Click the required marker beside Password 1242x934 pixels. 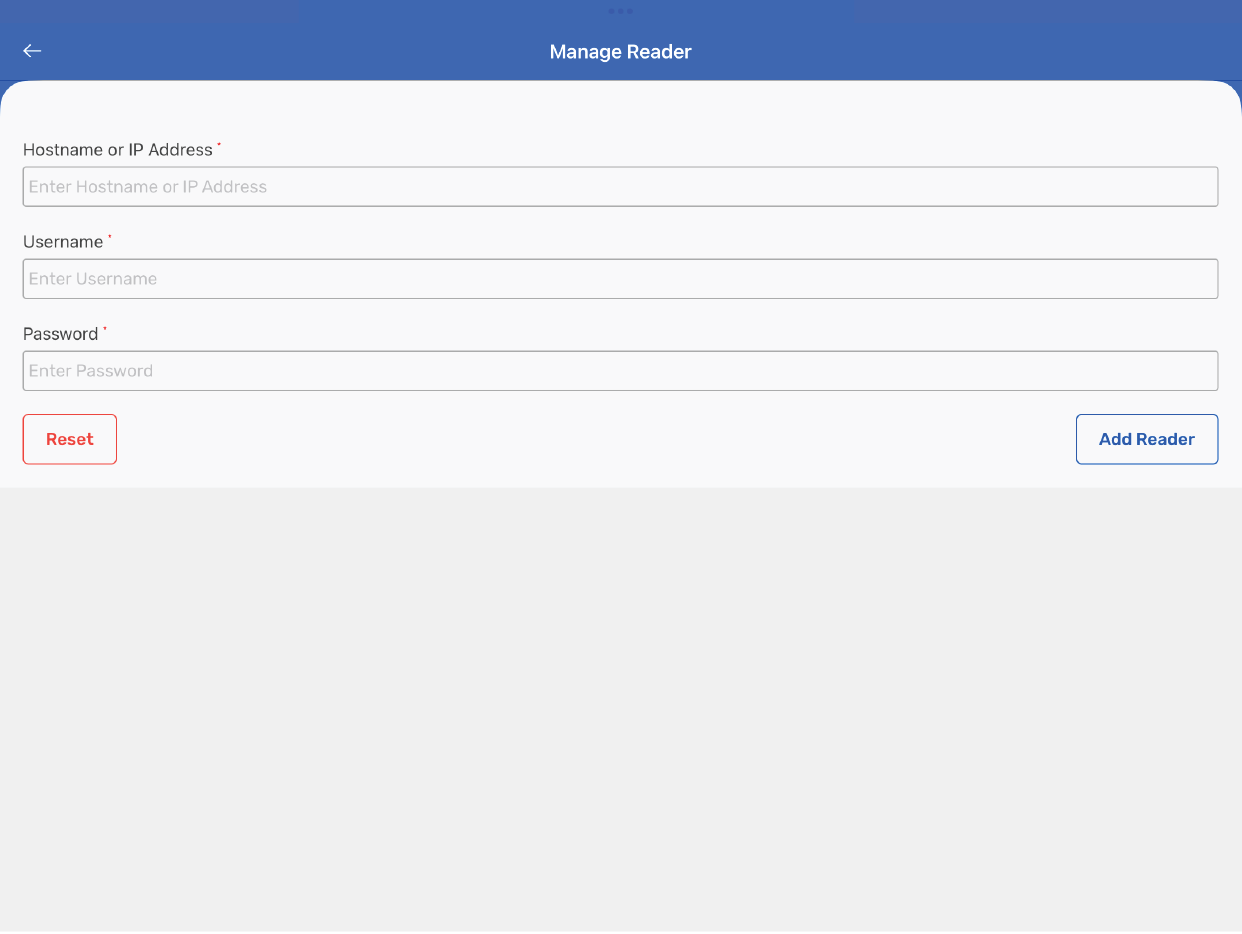pos(105,329)
